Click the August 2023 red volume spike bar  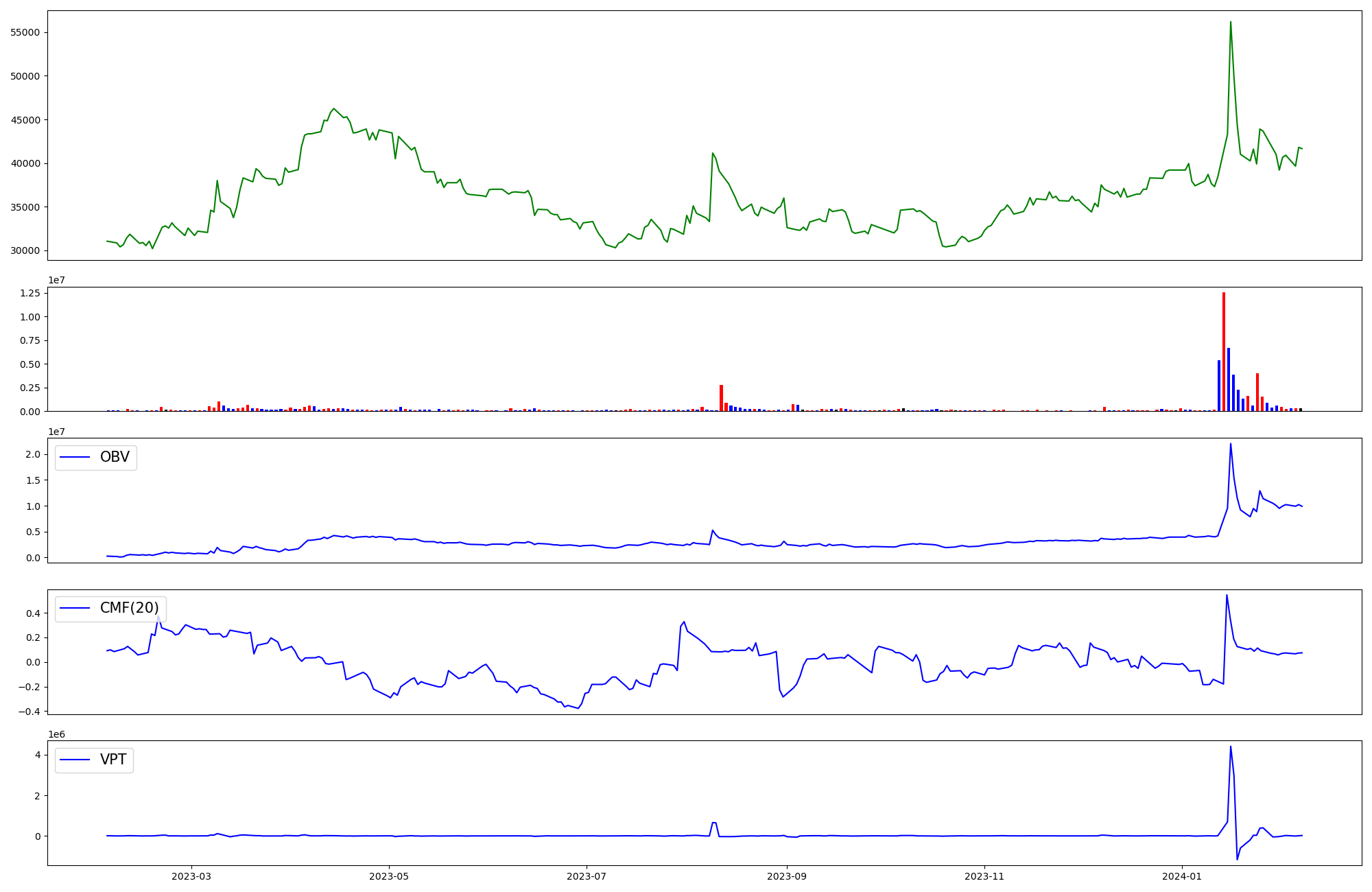point(721,398)
